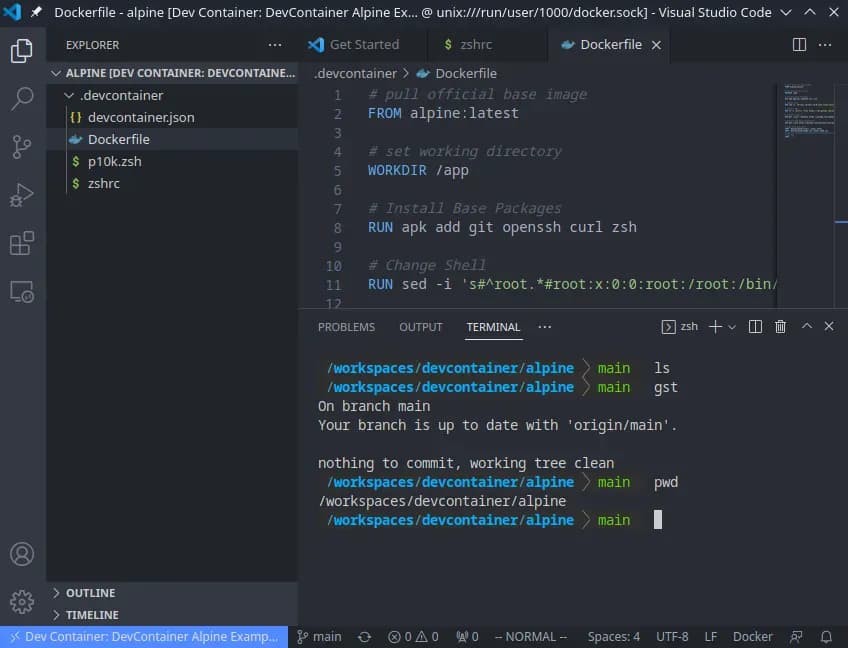Screen dimensions: 848x648
Task: Add a new terminal with plus icon
Action: pyautogui.click(x=715, y=327)
